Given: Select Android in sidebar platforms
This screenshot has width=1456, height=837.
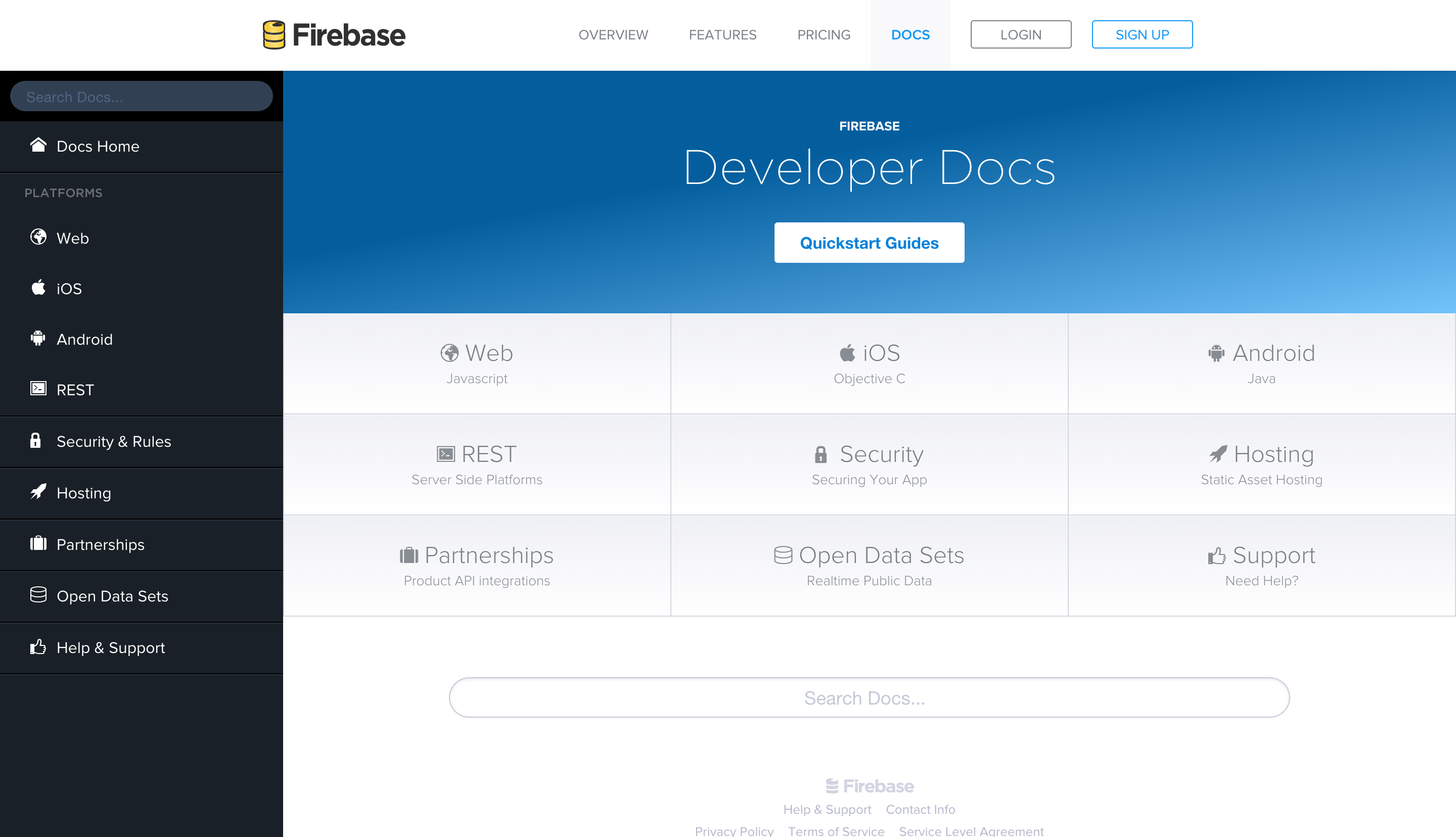Looking at the screenshot, I should click(142, 339).
